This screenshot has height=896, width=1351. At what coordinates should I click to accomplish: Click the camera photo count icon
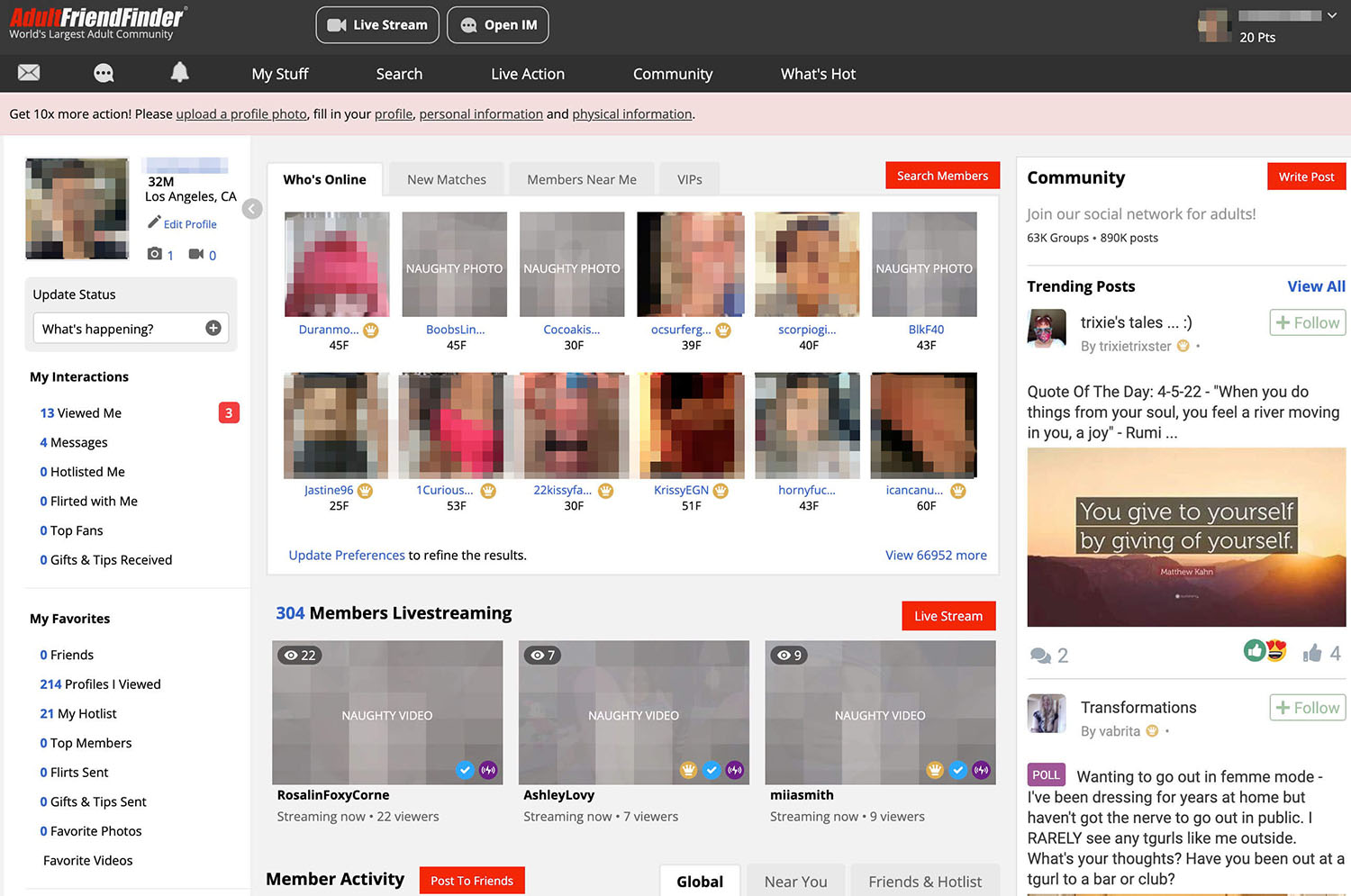click(155, 255)
